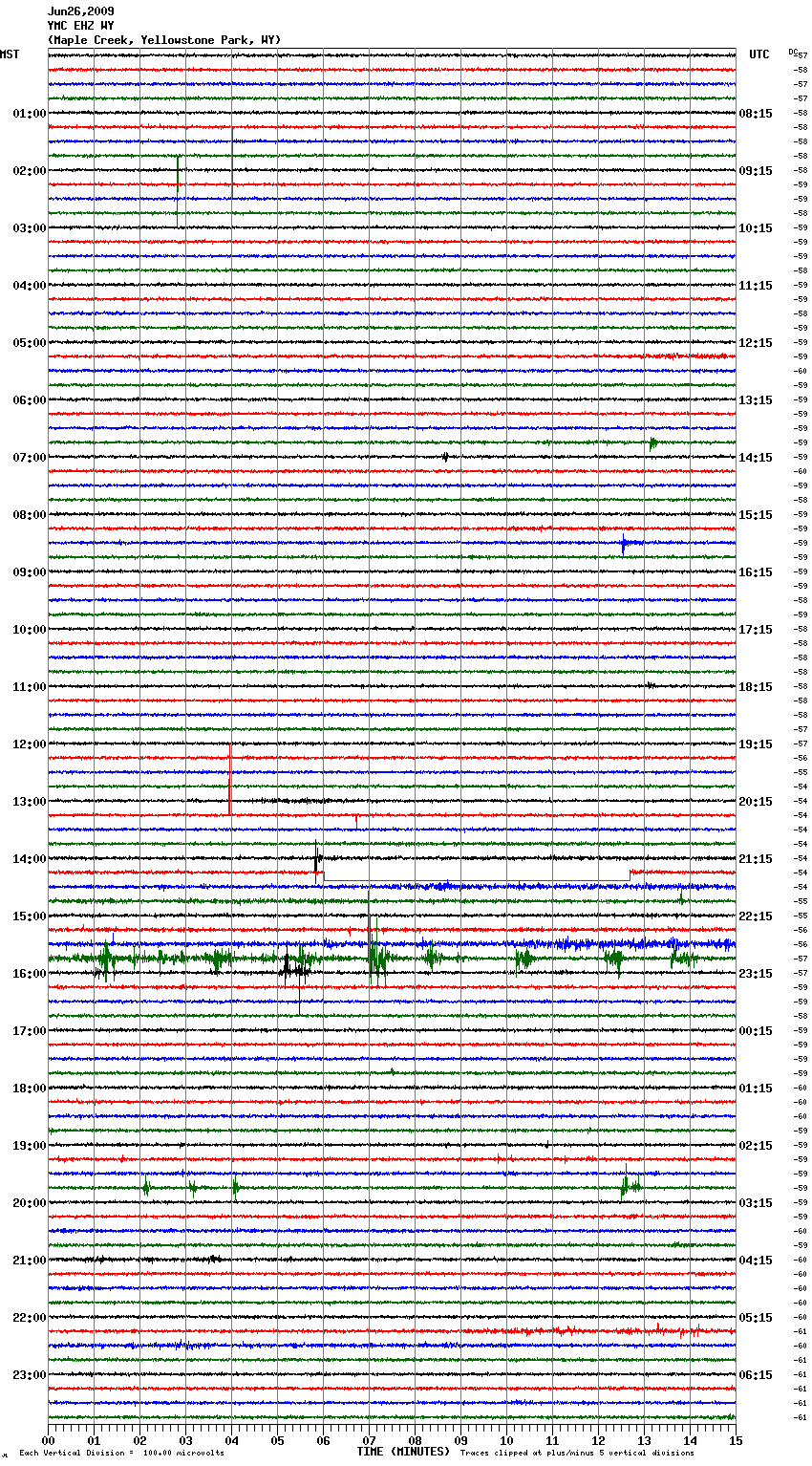The image size is (812, 1466).
Task: Click the 09:00 MST row label
Action: pos(30,572)
